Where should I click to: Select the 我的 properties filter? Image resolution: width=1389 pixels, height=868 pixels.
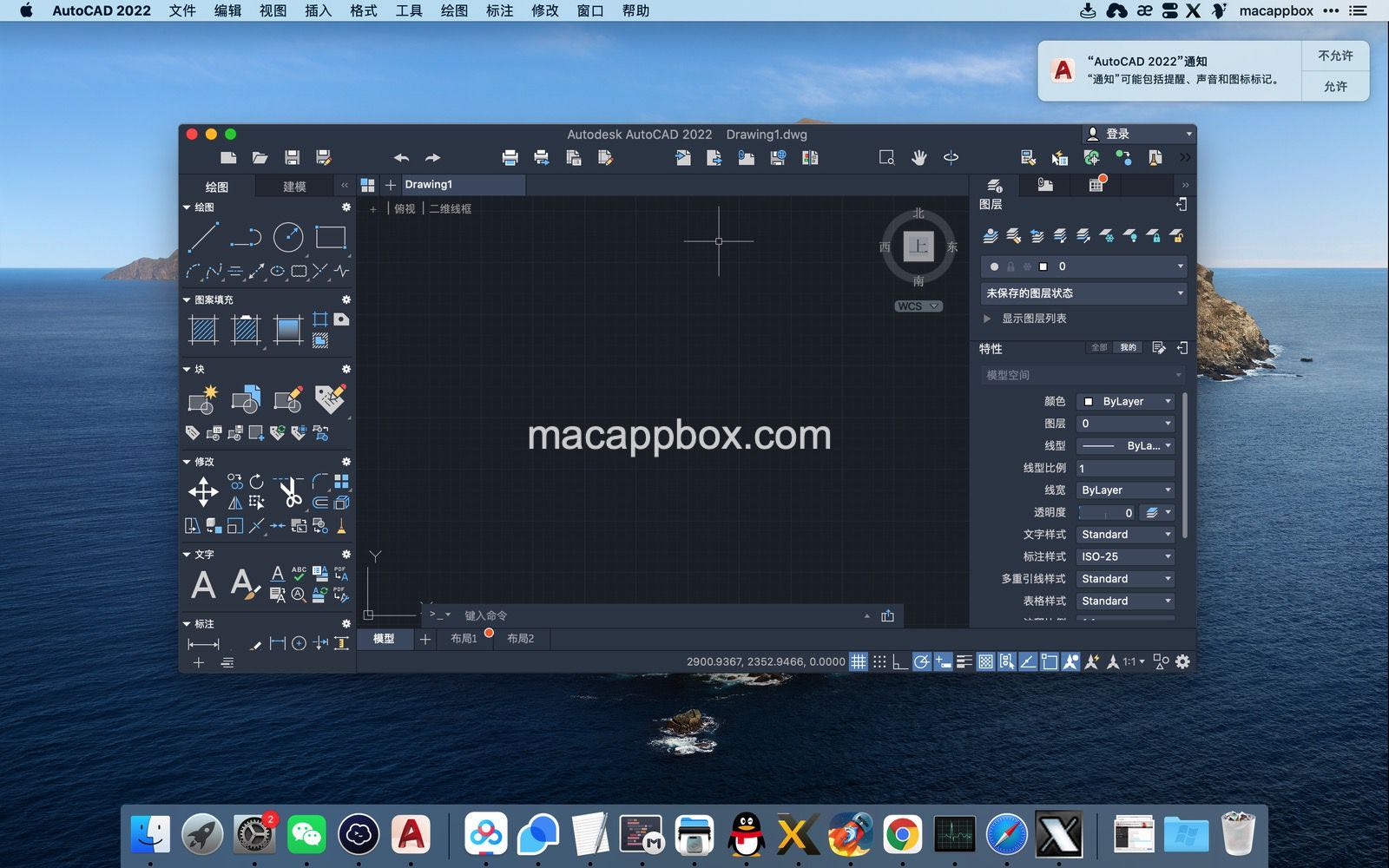pos(1128,348)
